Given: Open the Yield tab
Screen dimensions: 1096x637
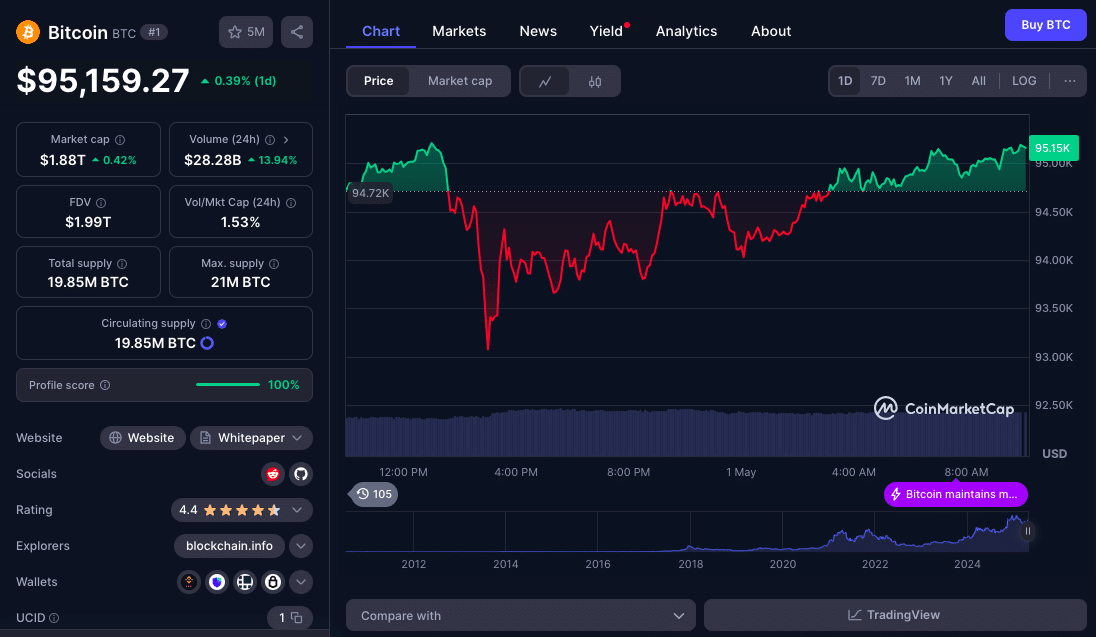Looking at the screenshot, I should 606,31.
